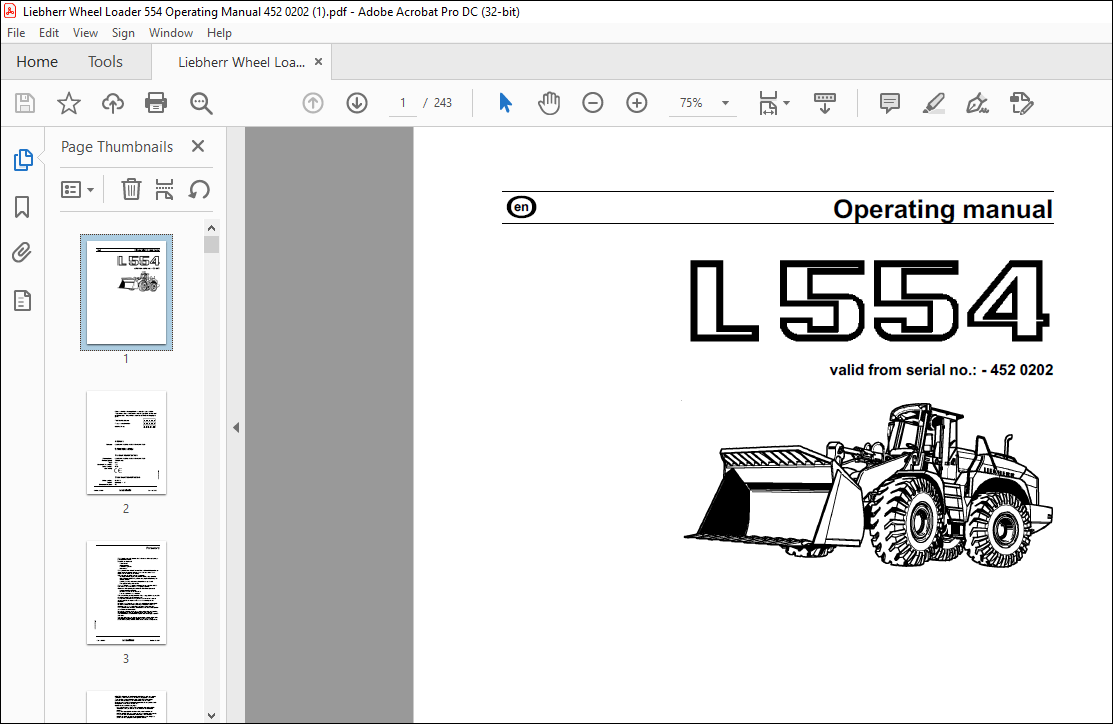Select page 3 thumbnail
Screen dimensions: 1113x724
(126, 592)
